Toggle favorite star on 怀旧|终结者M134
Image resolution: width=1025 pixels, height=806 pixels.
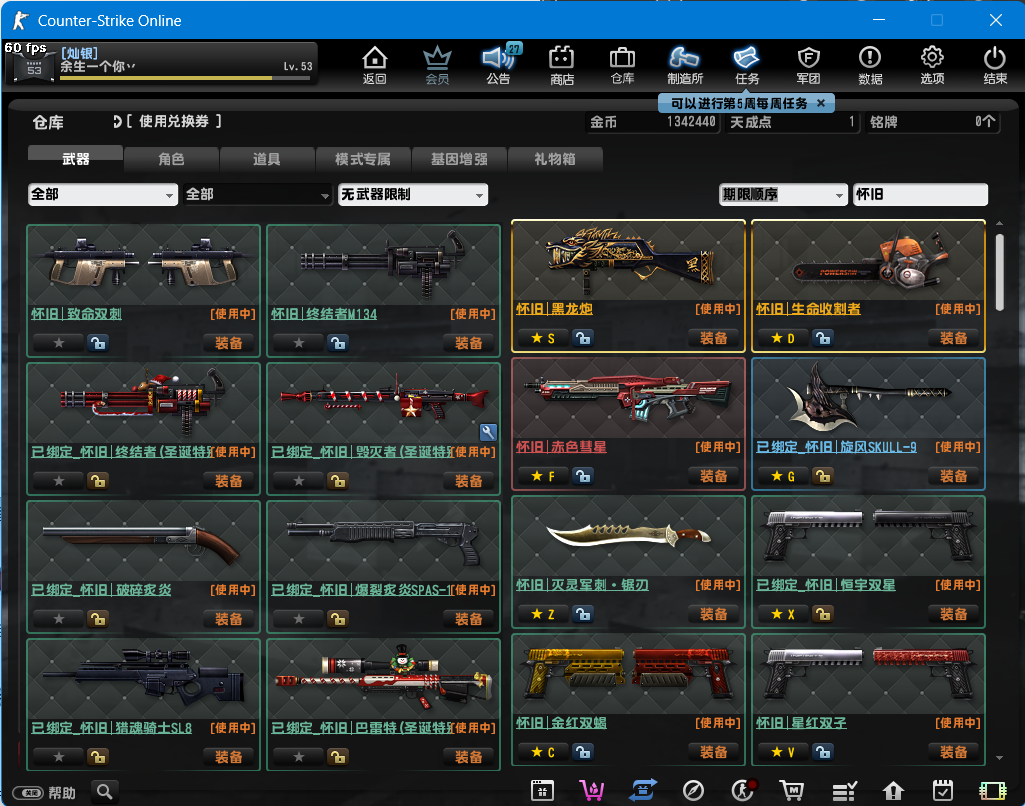[299, 343]
